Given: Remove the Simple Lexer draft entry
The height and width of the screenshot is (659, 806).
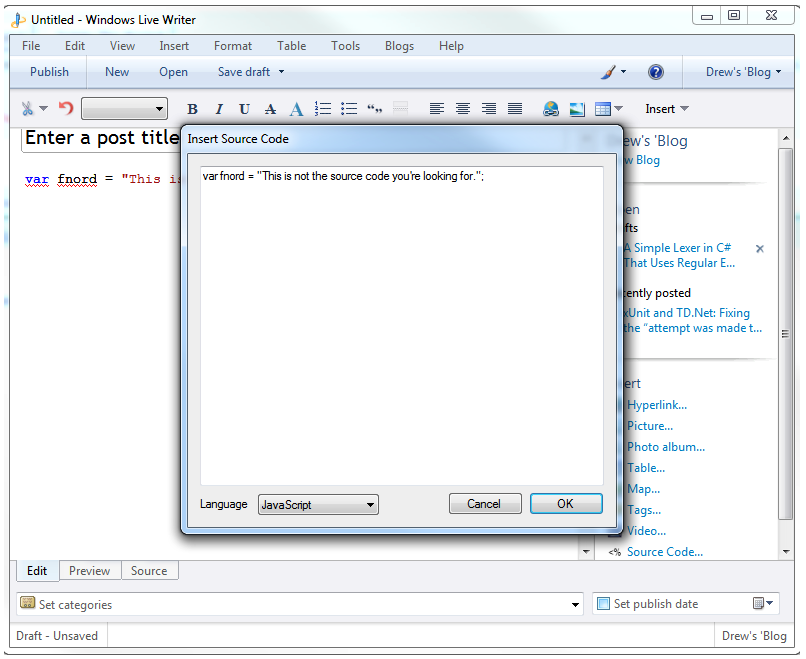Looking at the screenshot, I should point(760,249).
